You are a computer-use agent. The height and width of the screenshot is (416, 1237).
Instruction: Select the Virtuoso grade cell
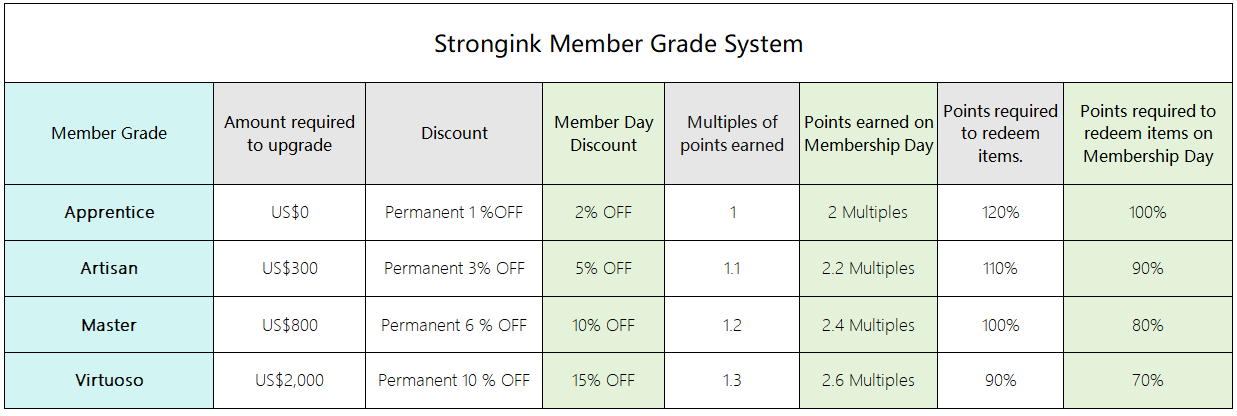coord(109,380)
